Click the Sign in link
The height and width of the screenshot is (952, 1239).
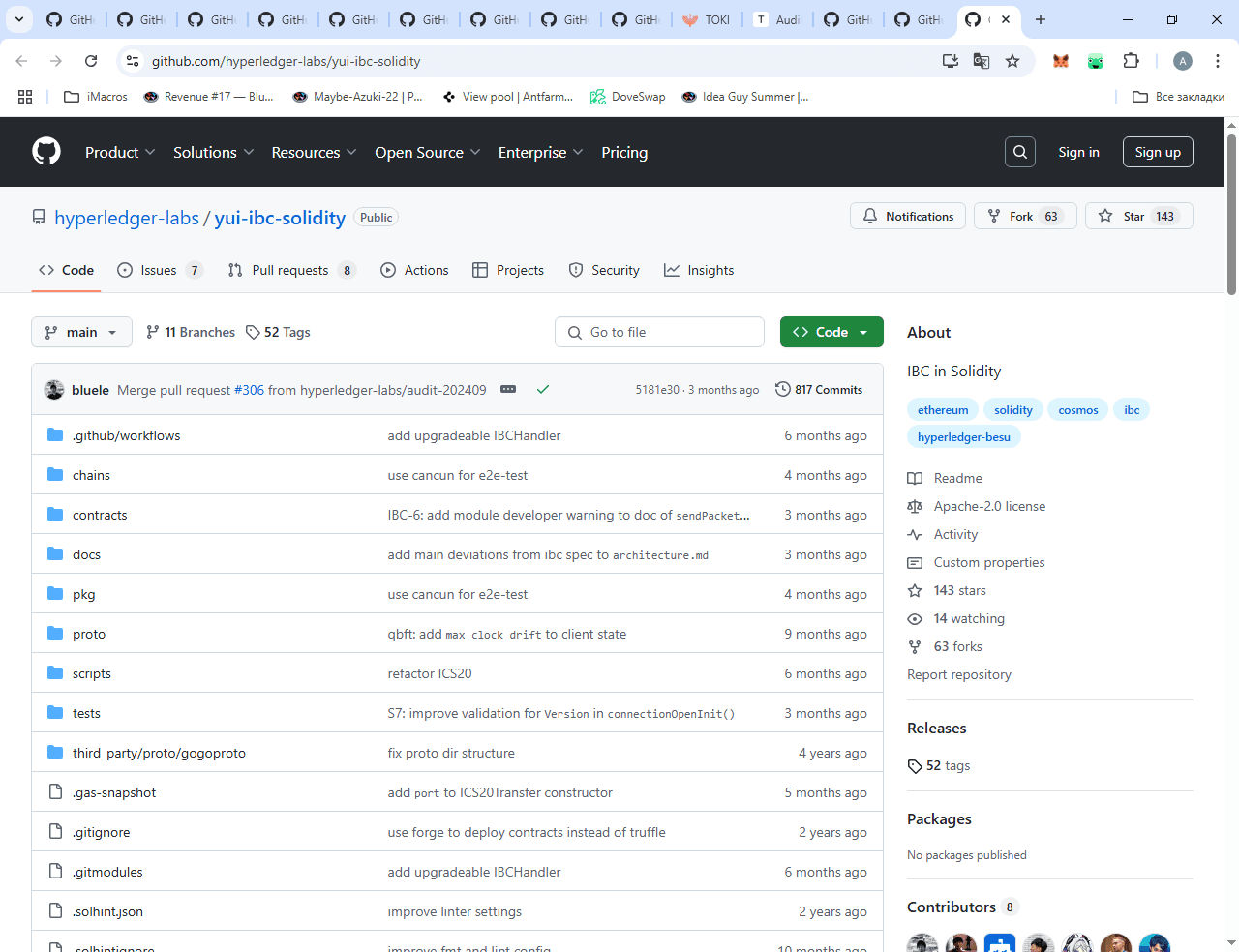tap(1078, 152)
